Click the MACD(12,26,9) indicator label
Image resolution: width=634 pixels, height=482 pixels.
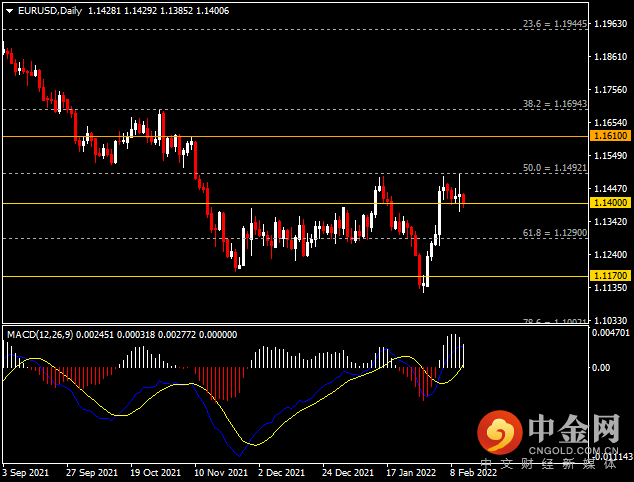coord(40,335)
